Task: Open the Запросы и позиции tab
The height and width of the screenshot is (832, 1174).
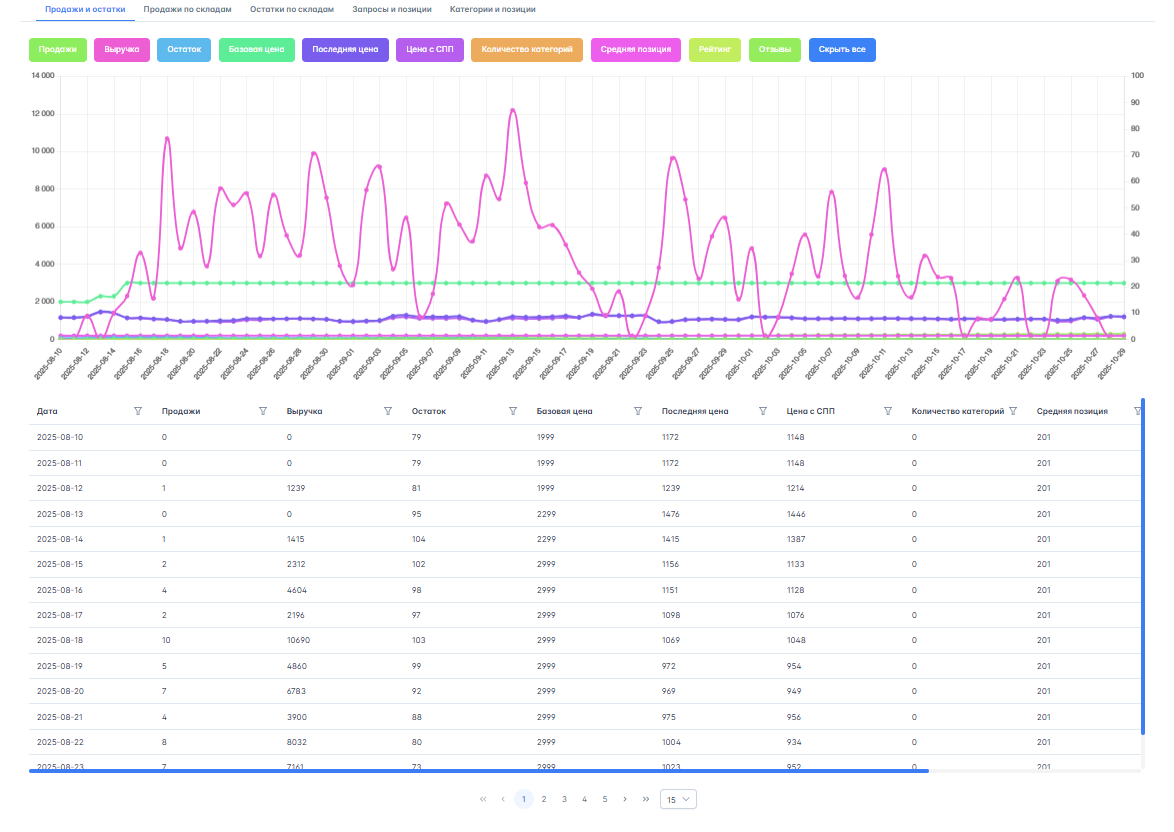Action: pyautogui.click(x=392, y=9)
